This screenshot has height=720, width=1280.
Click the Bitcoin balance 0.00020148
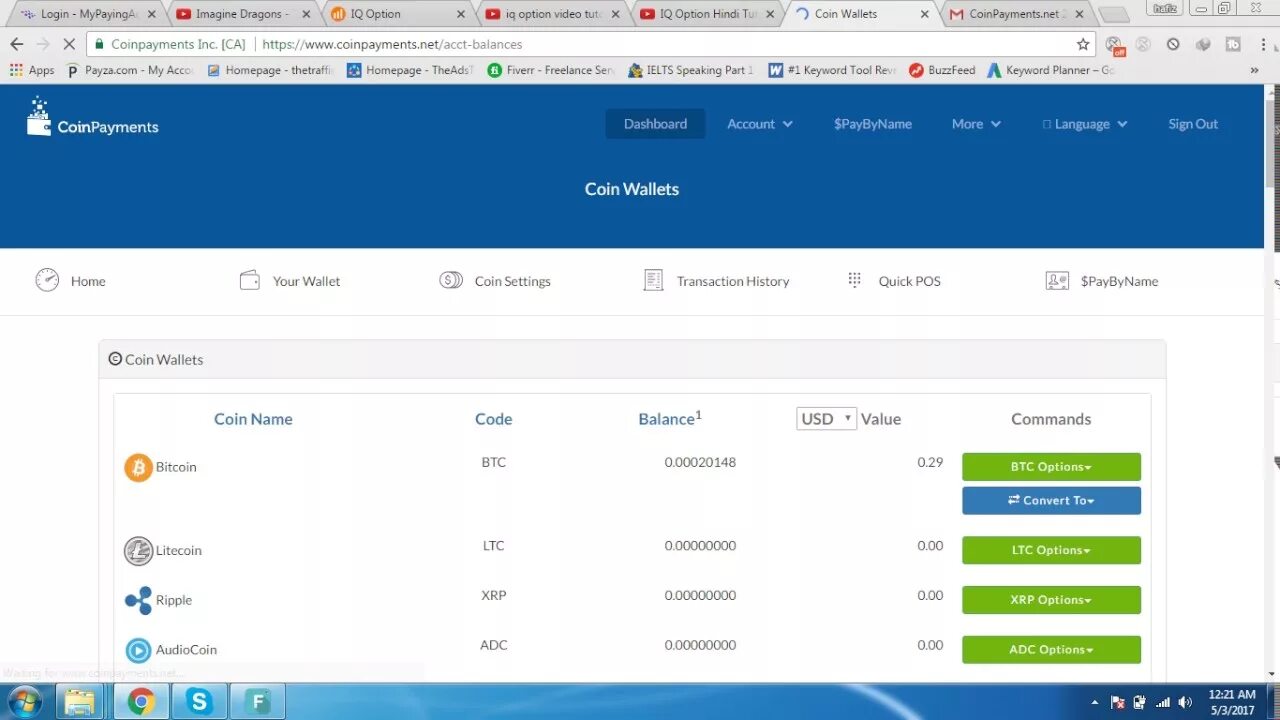pos(700,462)
